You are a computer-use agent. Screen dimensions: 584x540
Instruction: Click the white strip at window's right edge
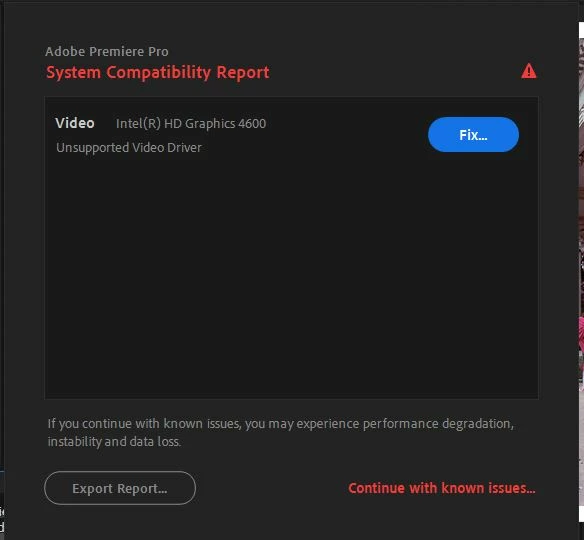point(581,30)
